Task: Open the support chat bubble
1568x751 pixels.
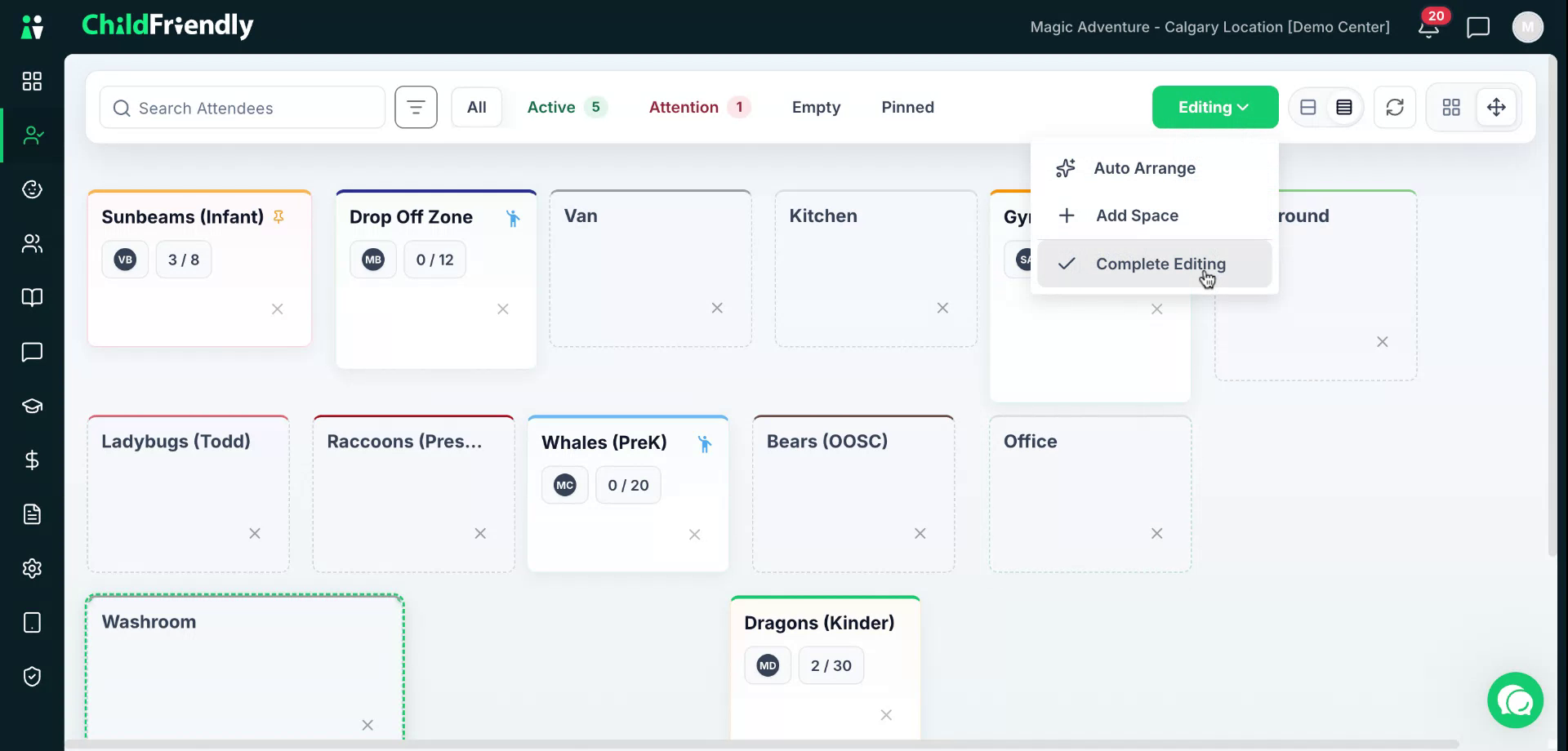Action: [x=1516, y=700]
